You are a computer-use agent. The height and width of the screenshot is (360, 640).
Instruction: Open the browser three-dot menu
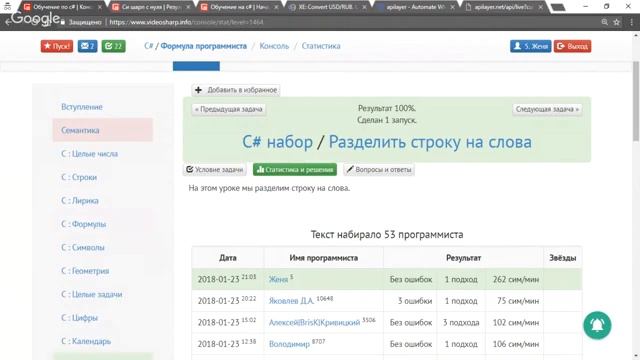tap(631, 22)
